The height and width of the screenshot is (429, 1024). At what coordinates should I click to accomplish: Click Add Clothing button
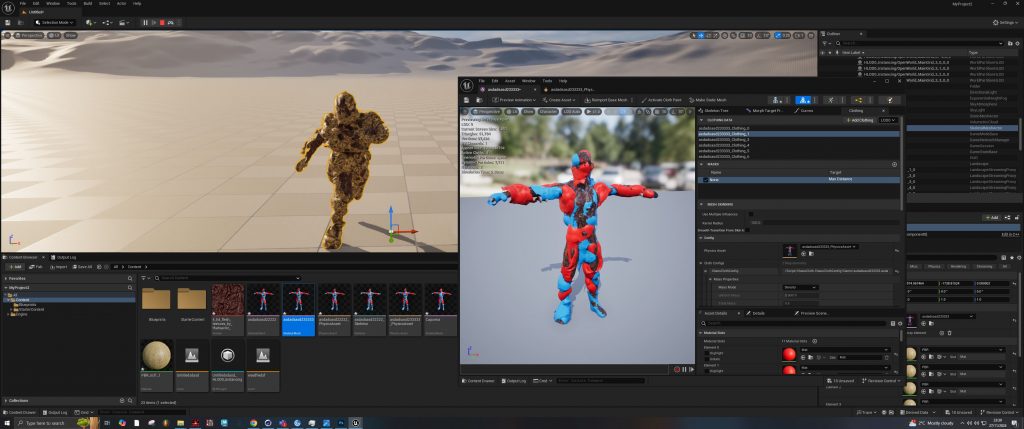point(859,120)
